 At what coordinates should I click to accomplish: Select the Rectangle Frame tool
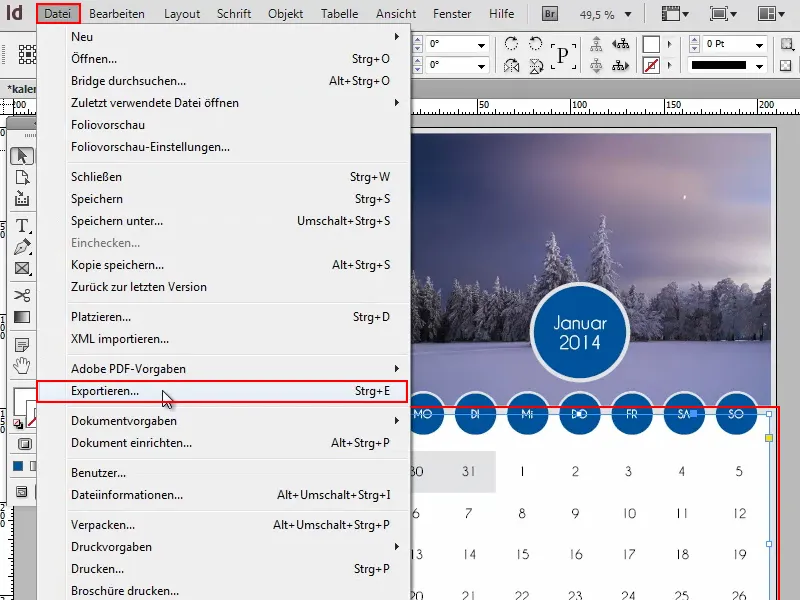pos(22,268)
